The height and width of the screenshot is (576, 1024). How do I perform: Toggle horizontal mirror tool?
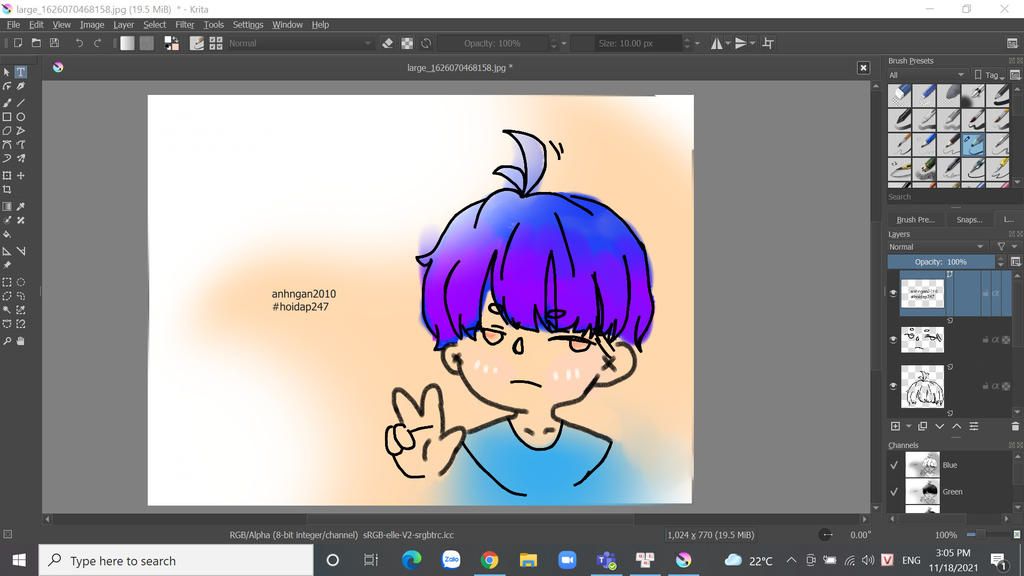pos(716,43)
